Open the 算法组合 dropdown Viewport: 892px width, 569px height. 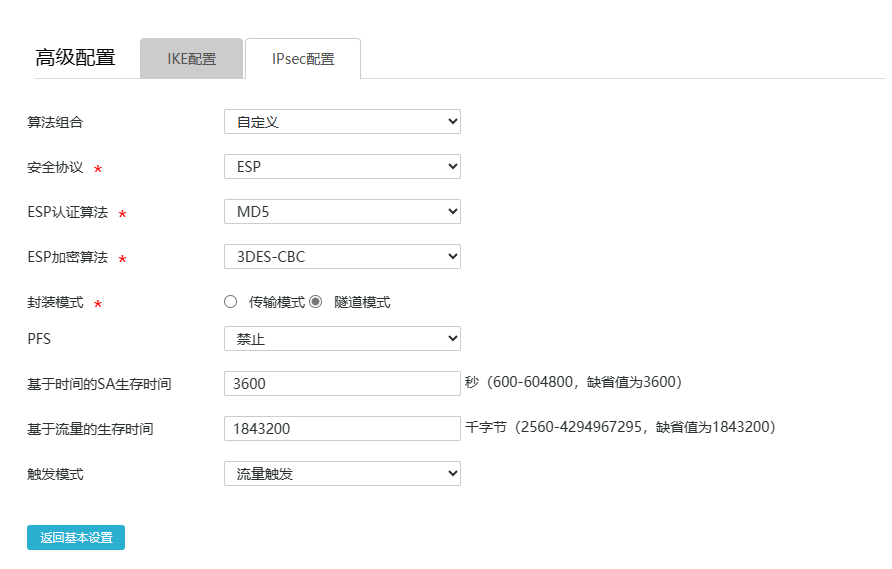(x=342, y=122)
